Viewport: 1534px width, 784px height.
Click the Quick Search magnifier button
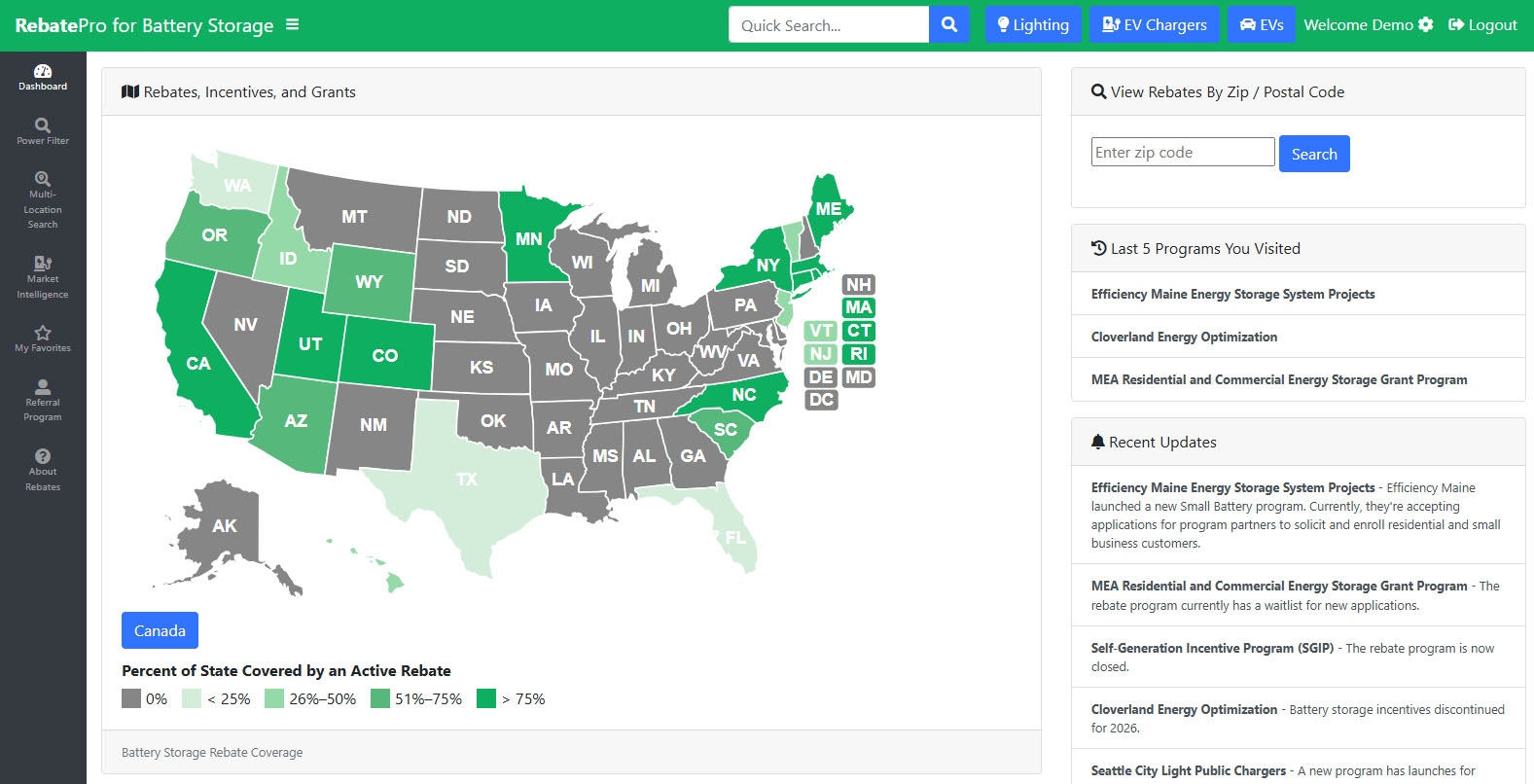[x=949, y=25]
